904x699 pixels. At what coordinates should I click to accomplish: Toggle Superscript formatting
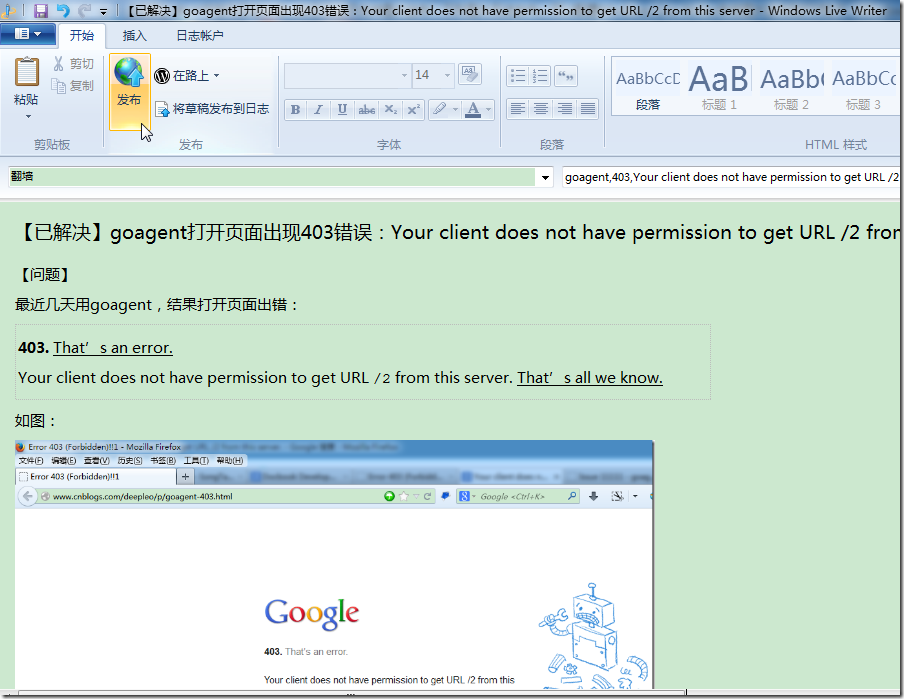click(x=413, y=109)
